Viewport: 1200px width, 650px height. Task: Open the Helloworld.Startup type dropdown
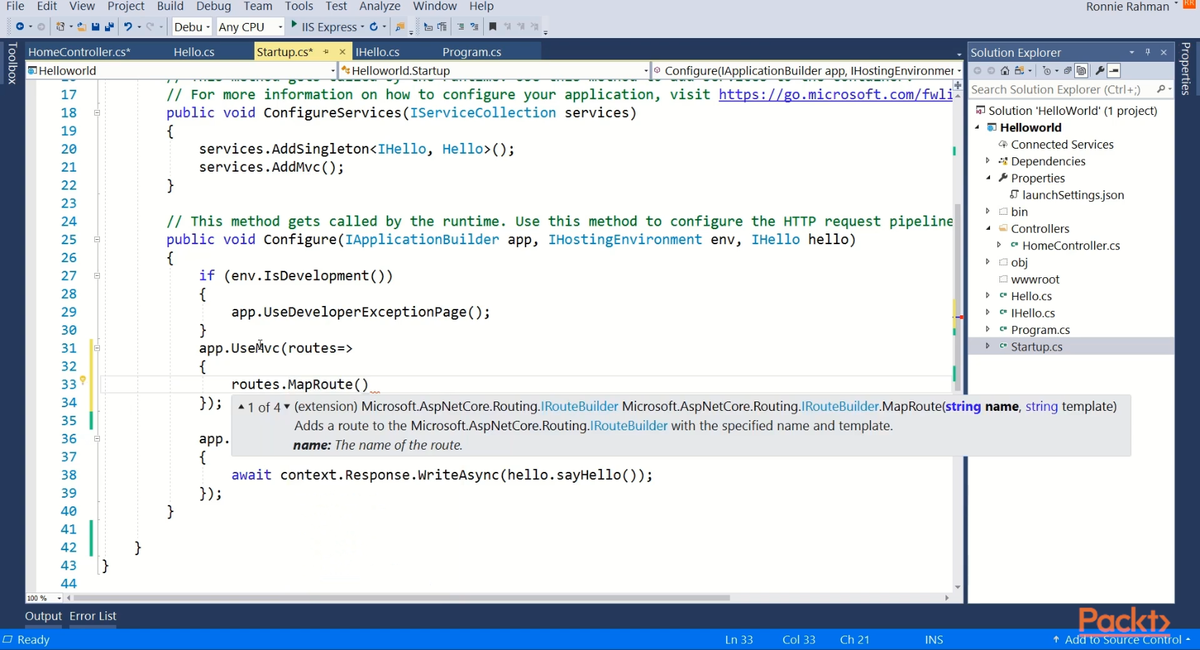click(493, 70)
